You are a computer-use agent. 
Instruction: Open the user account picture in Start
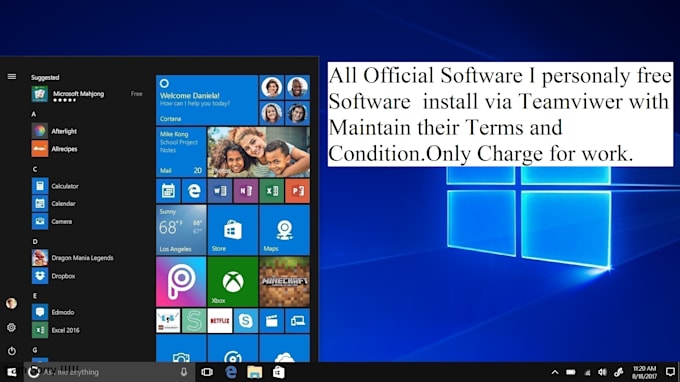point(11,303)
